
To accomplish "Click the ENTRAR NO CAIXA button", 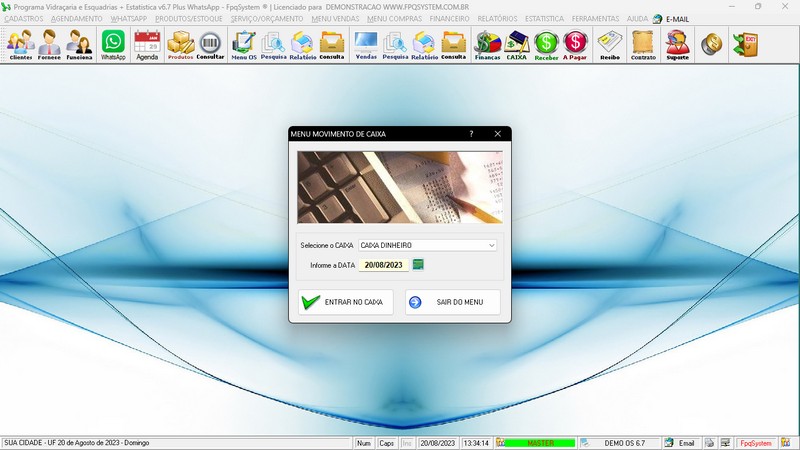I will pos(345,302).
